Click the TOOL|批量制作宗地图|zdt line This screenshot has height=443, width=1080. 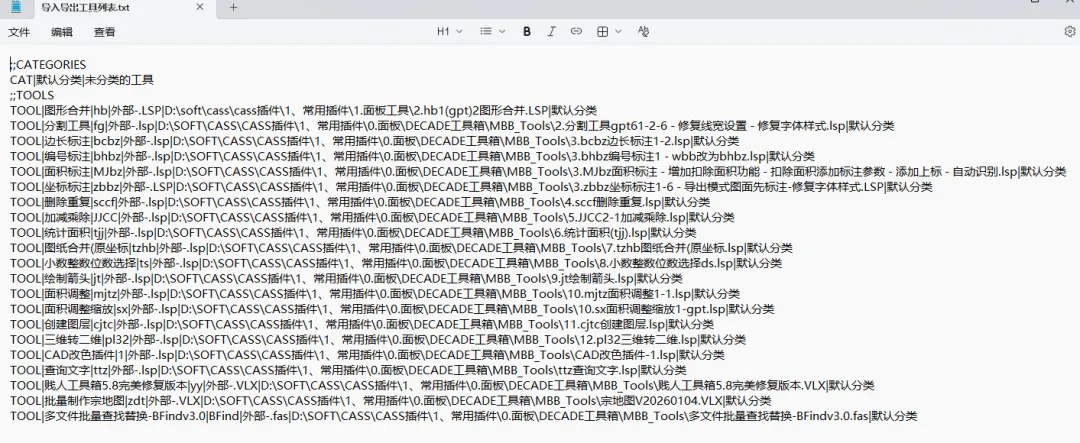click(391, 400)
